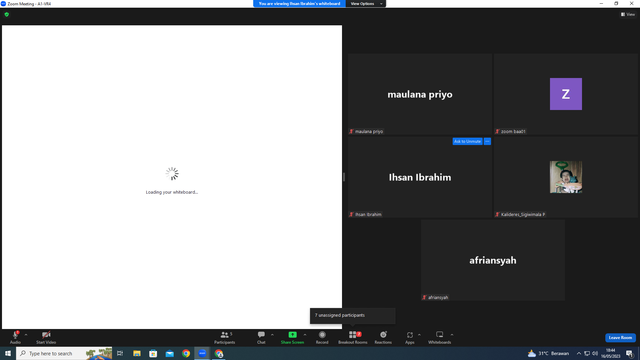Viewport: 640px width, 360px height.
Task: Open the Mail app from the taskbar
Action: click(x=169, y=353)
